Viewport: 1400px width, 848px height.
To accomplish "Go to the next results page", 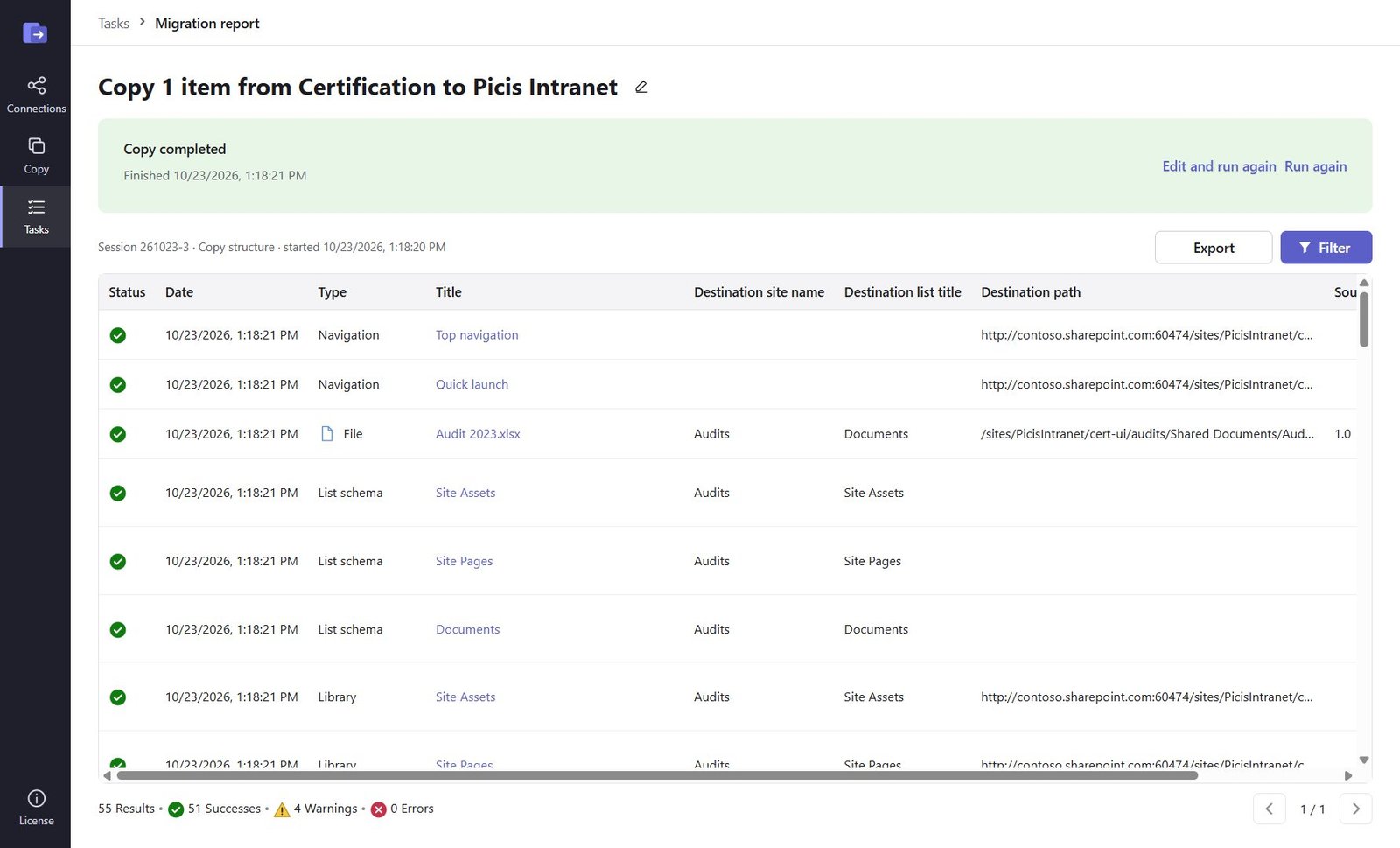I will click(1356, 809).
